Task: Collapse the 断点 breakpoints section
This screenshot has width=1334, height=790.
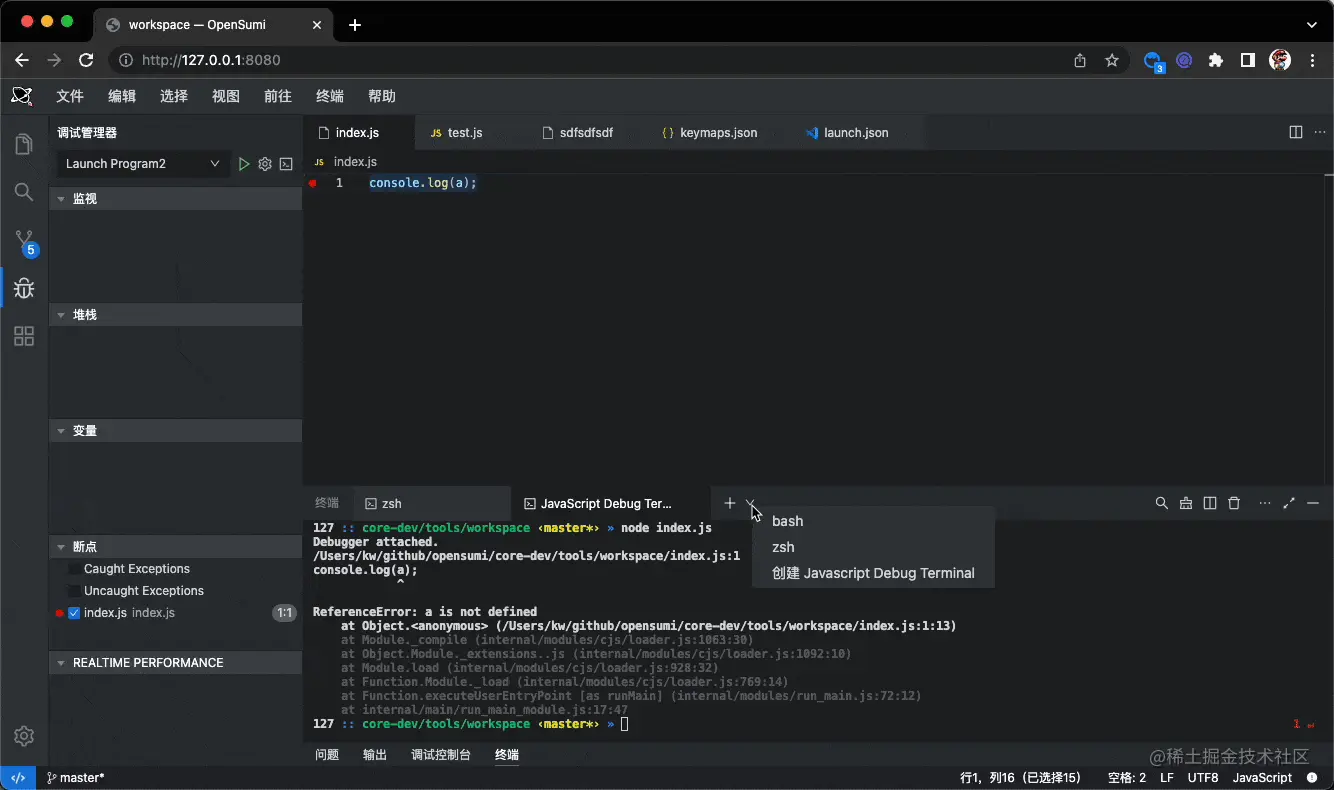Action: click(x=176, y=547)
